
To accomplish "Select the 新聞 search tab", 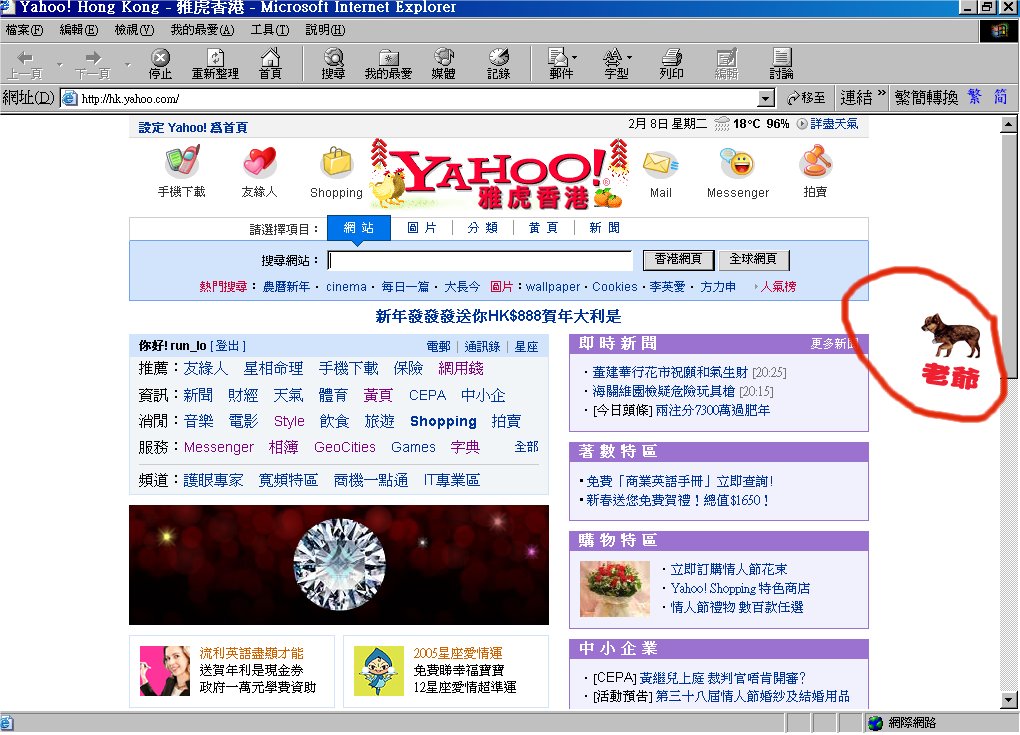I will coord(604,228).
